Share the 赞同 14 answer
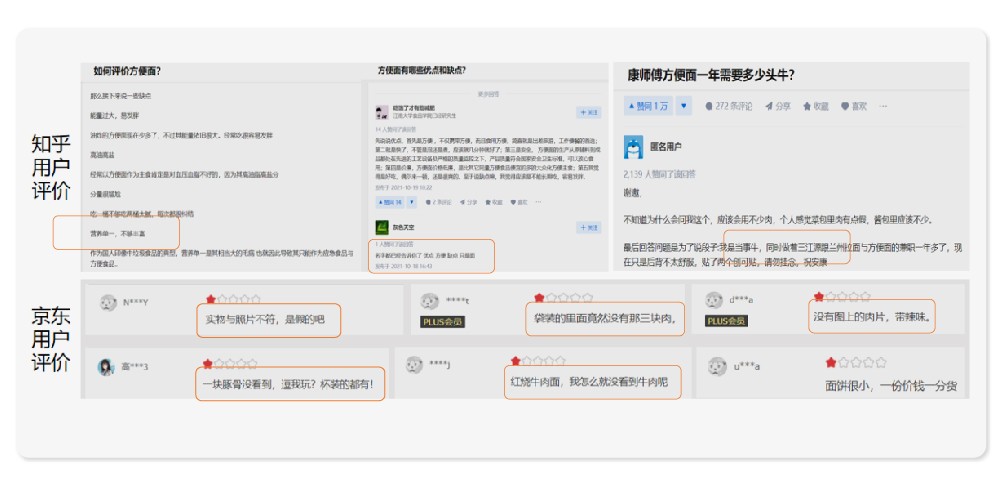Screen dimensions: 1002x486 tap(468, 202)
